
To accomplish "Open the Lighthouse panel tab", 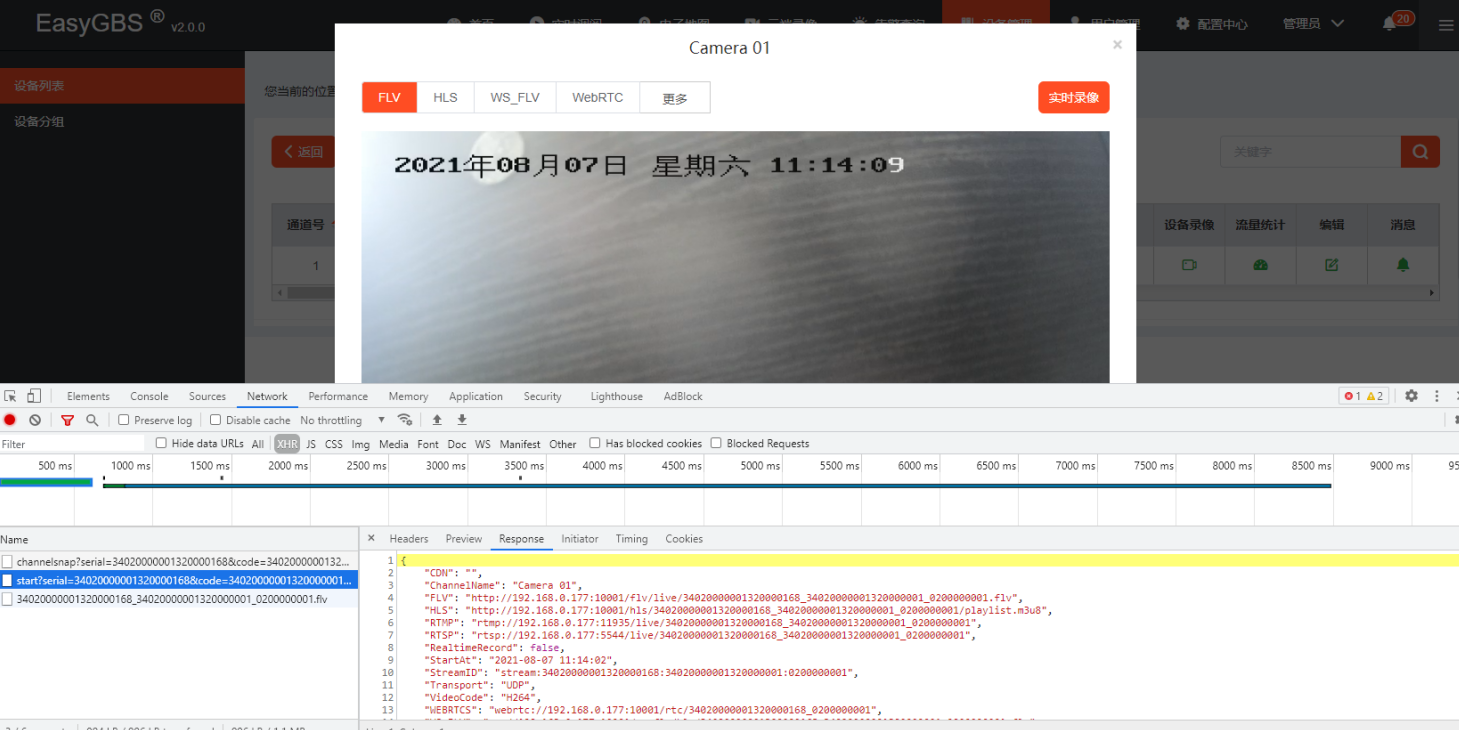I will point(616,396).
